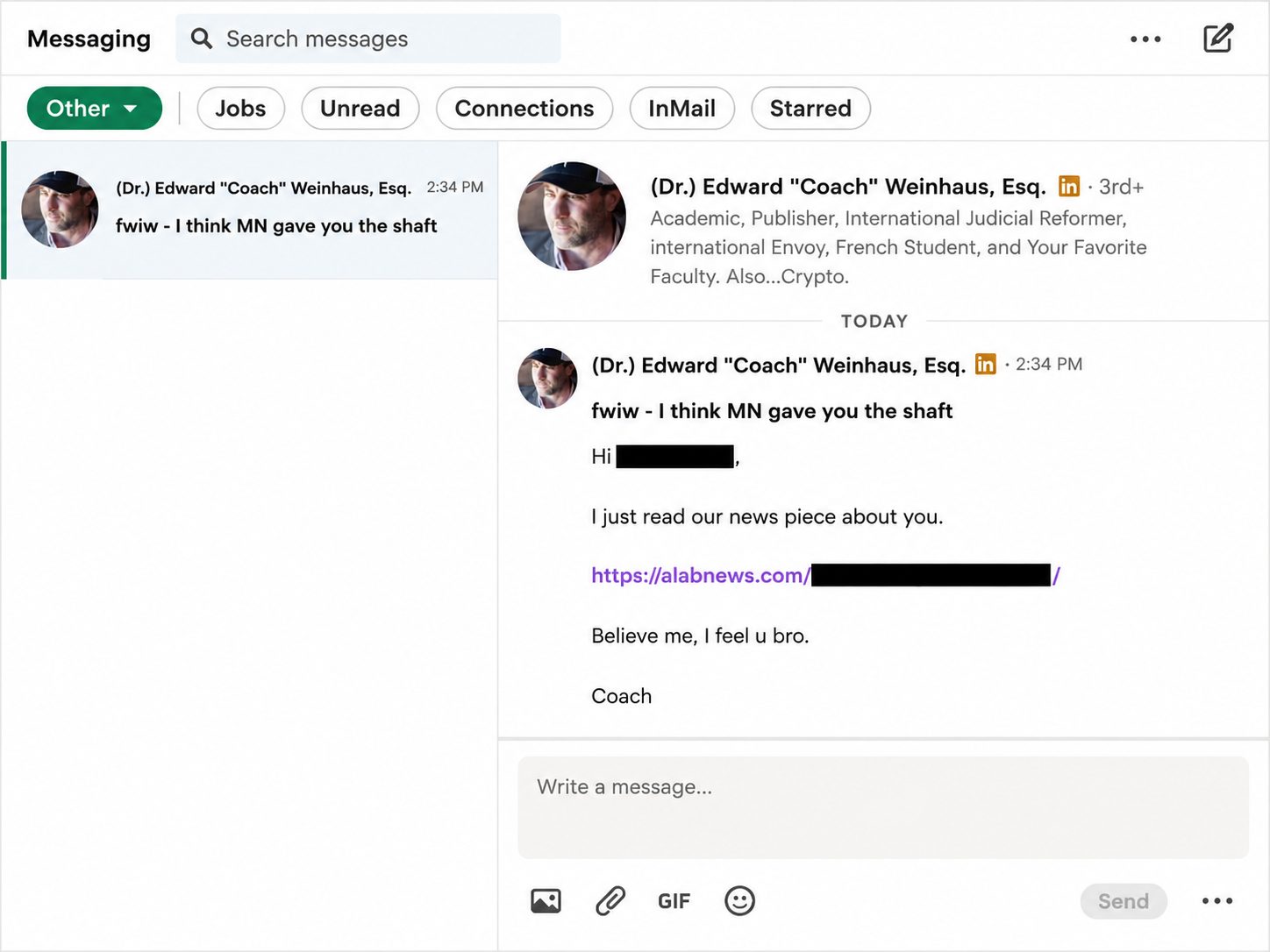This screenshot has height=952, width=1270.
Task: Click LinkedIn badge in conversation header name
Action: [1068, 187]
